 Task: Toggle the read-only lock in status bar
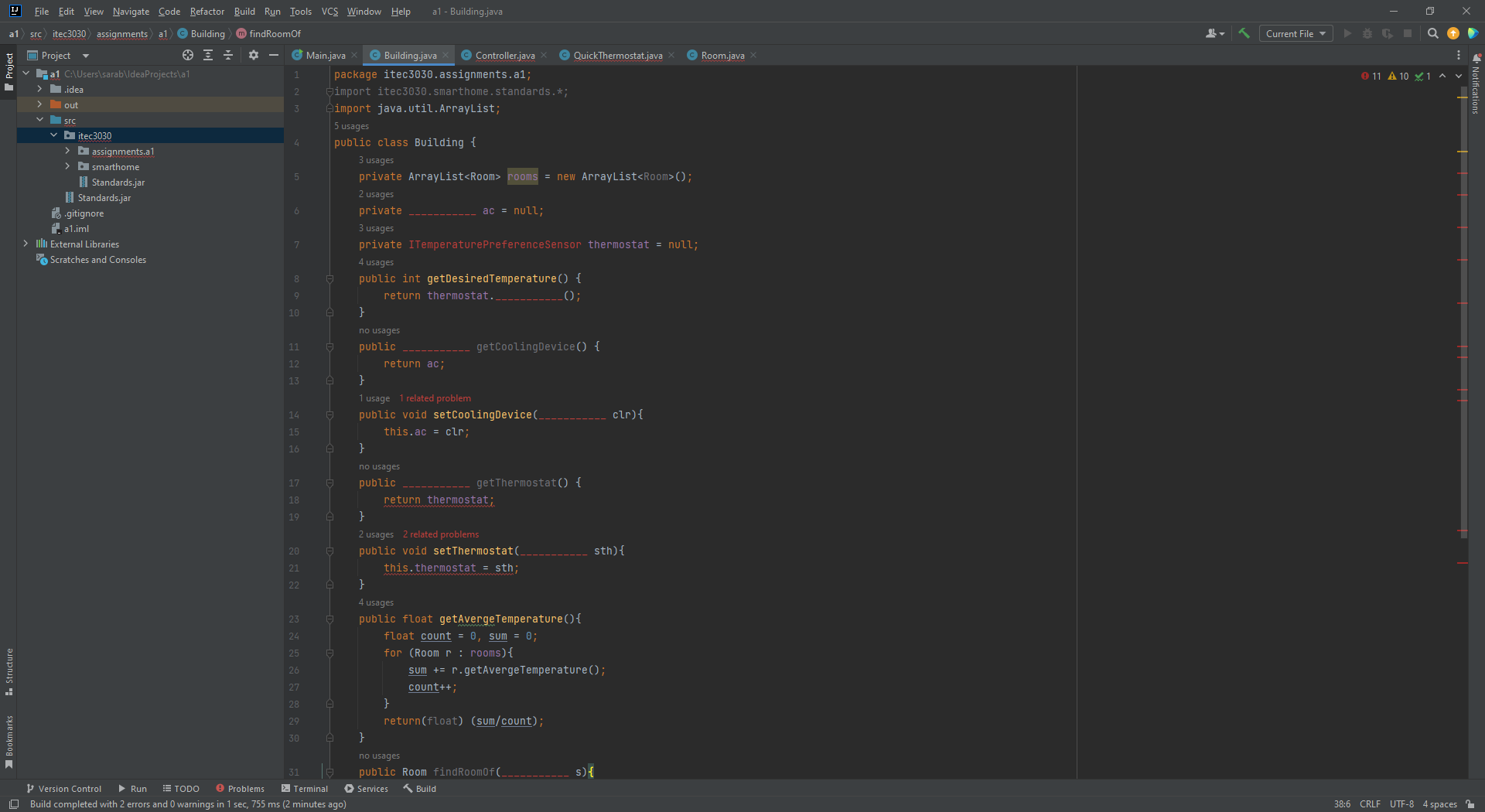[x=1470, y=804]
